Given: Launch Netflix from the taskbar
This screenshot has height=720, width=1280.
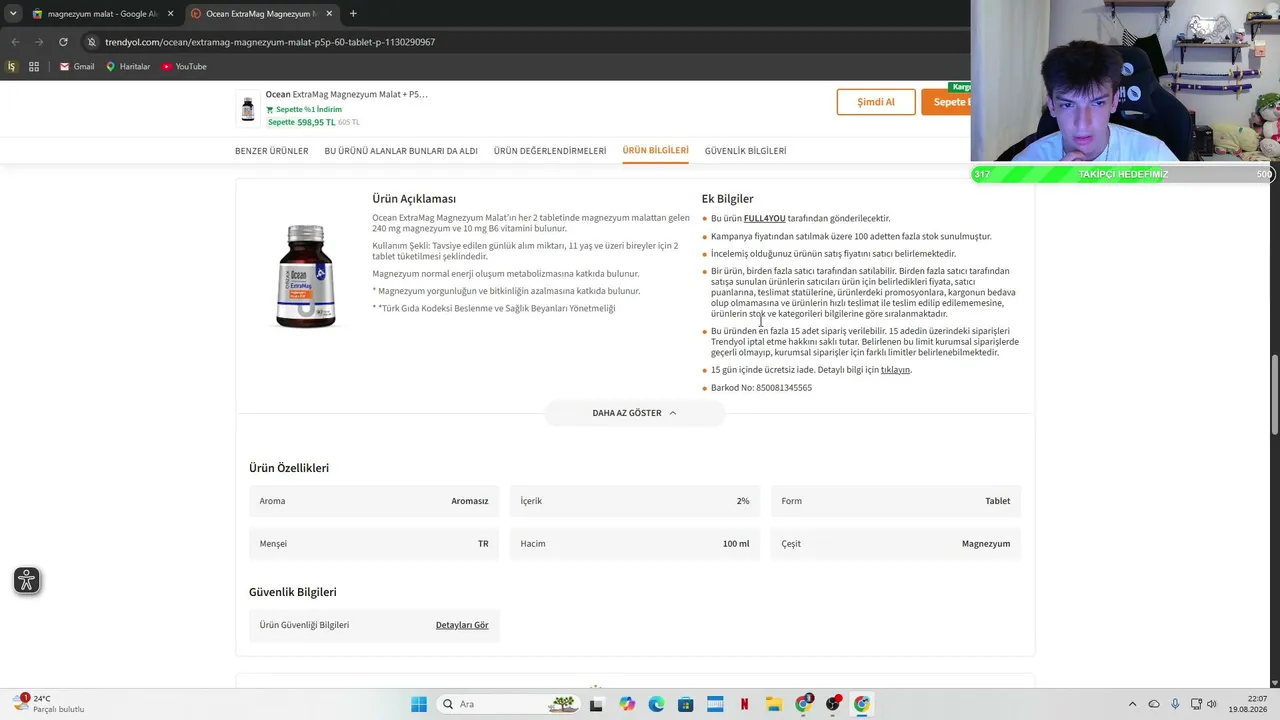Looking at the screenshot, I should pos(744,704).
